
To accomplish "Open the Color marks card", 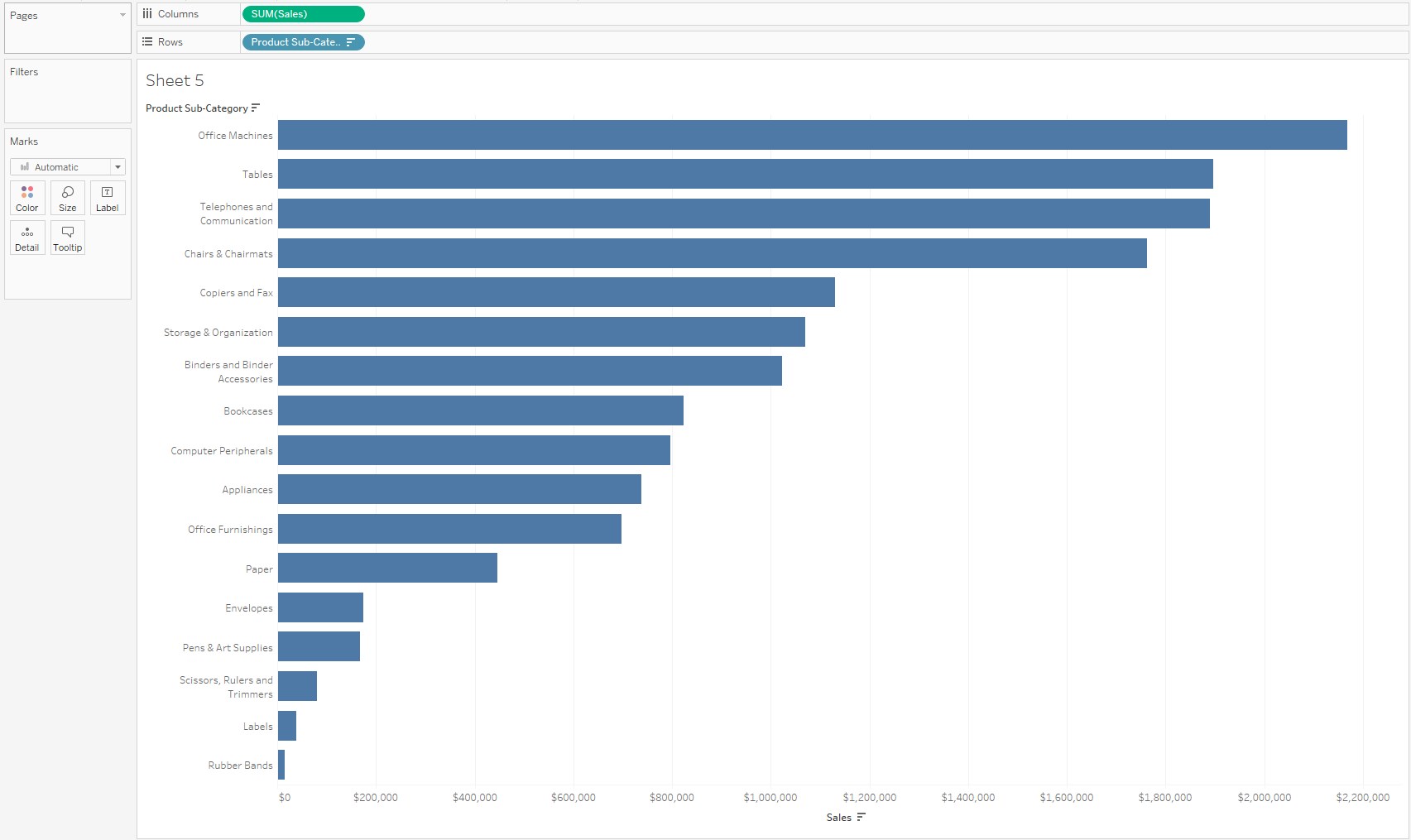I will point(27,198).
